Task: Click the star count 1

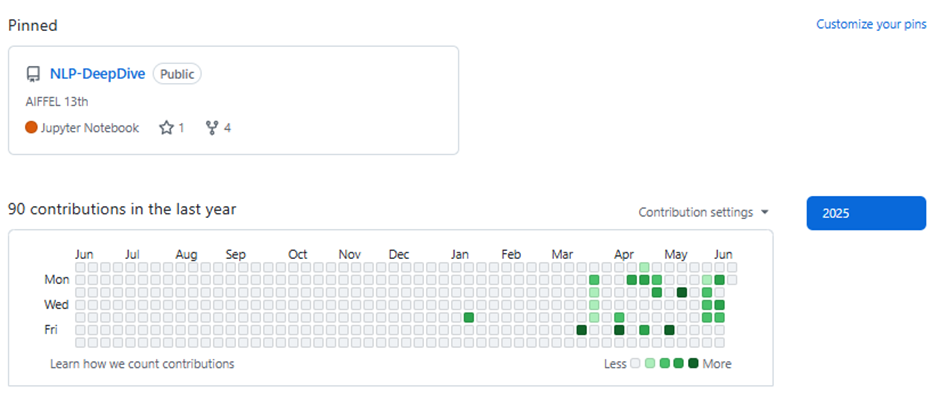Action: (x=181, y=128)
